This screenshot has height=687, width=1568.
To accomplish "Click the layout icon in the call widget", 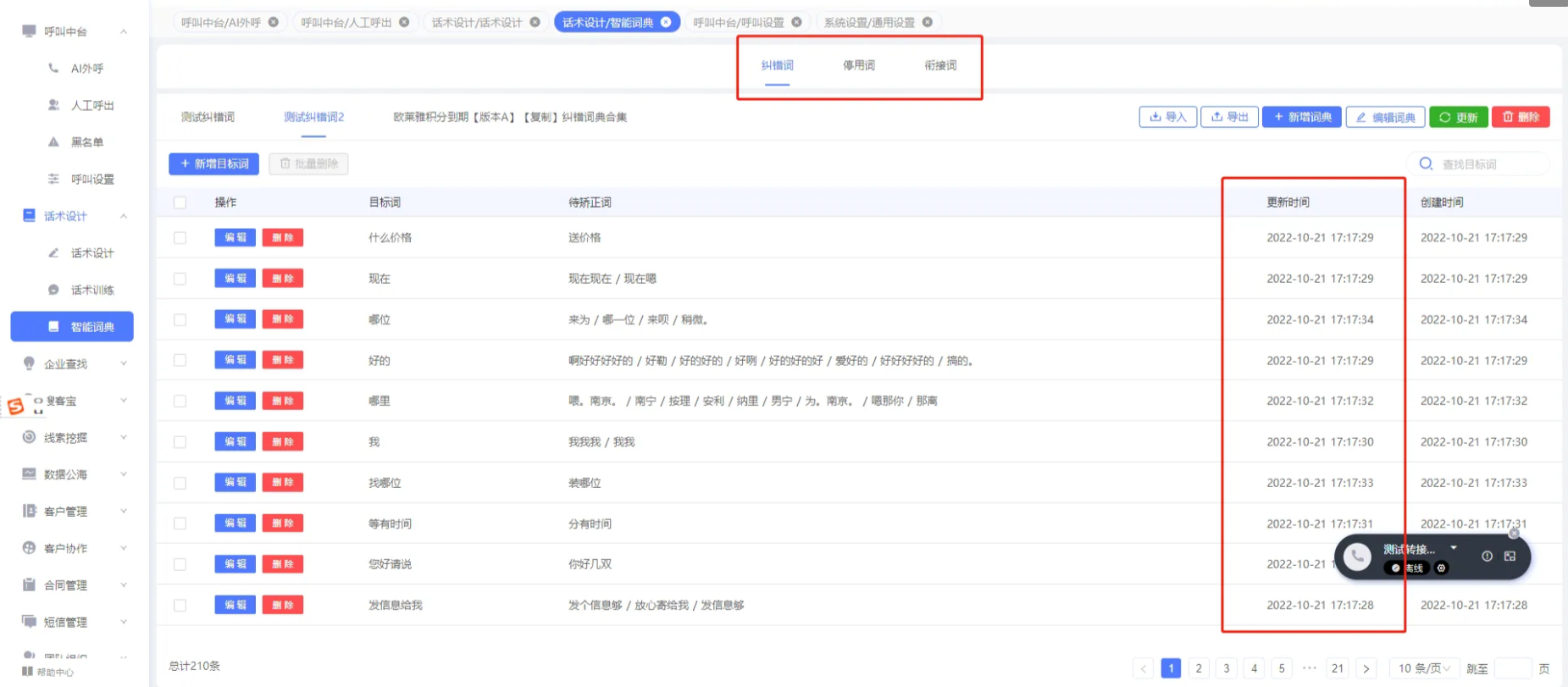I will (1510, 557).
